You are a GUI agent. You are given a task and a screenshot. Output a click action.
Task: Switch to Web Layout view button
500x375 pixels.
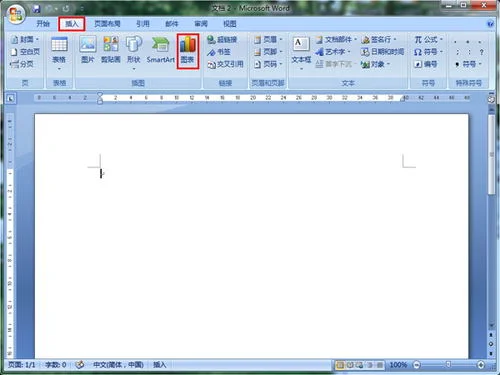coord(359,365)
